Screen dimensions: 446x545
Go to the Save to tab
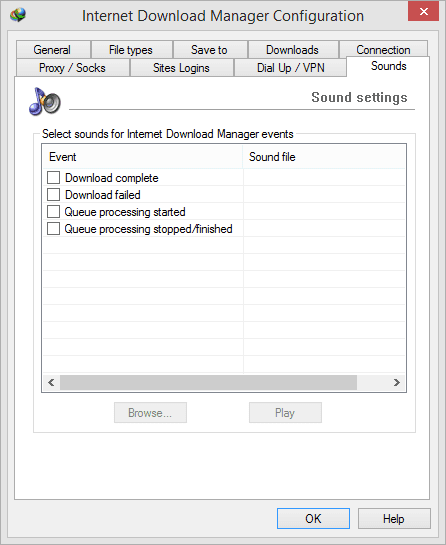click(x=210, y=50)
